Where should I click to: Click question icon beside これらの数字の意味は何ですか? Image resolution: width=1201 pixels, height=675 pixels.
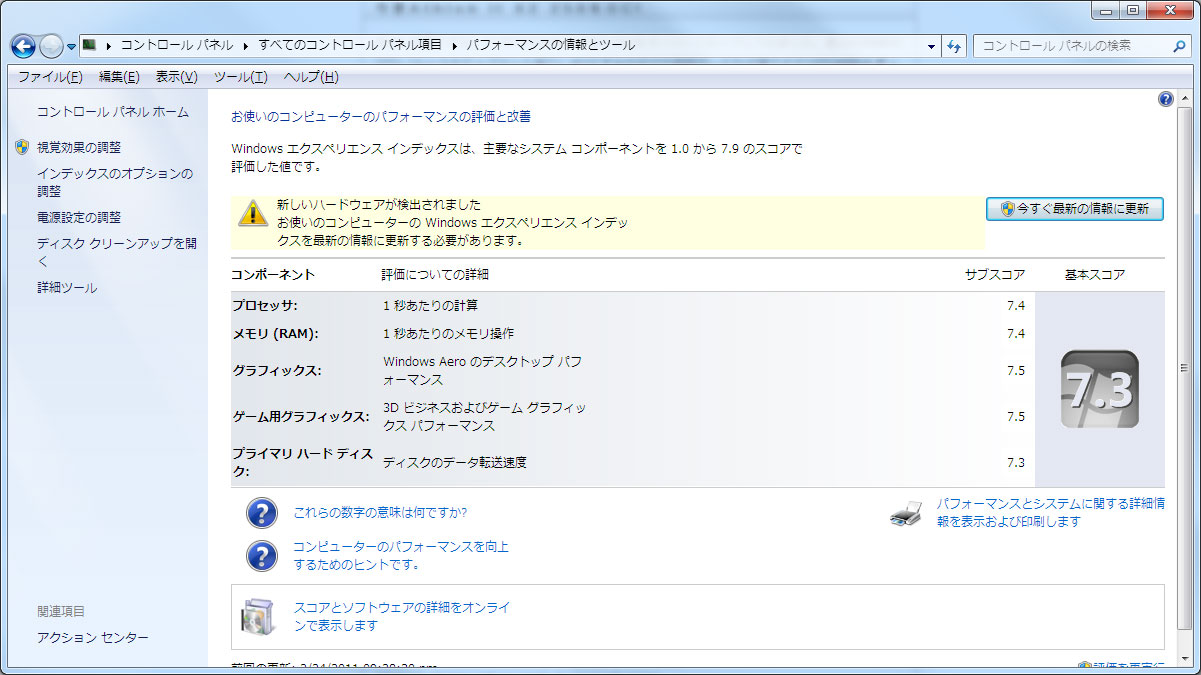(x=261, y=513)
